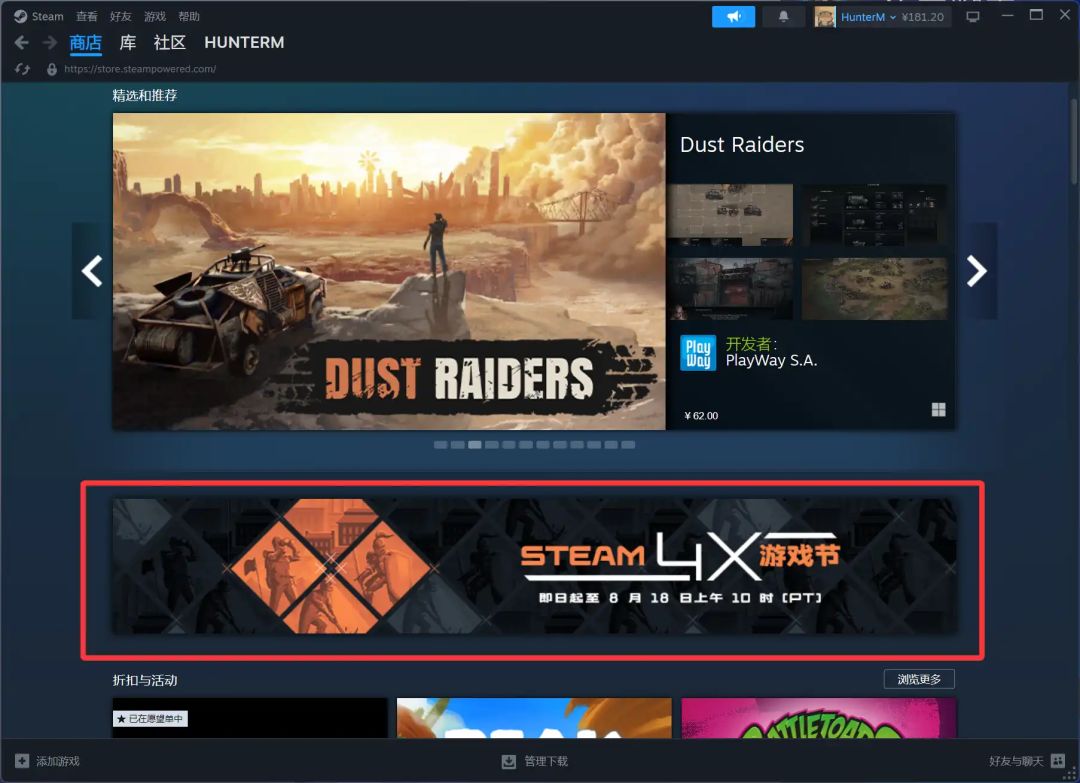Open the notifications bell
Viewport: 1080px width, 783px height.
click(784, 17)
